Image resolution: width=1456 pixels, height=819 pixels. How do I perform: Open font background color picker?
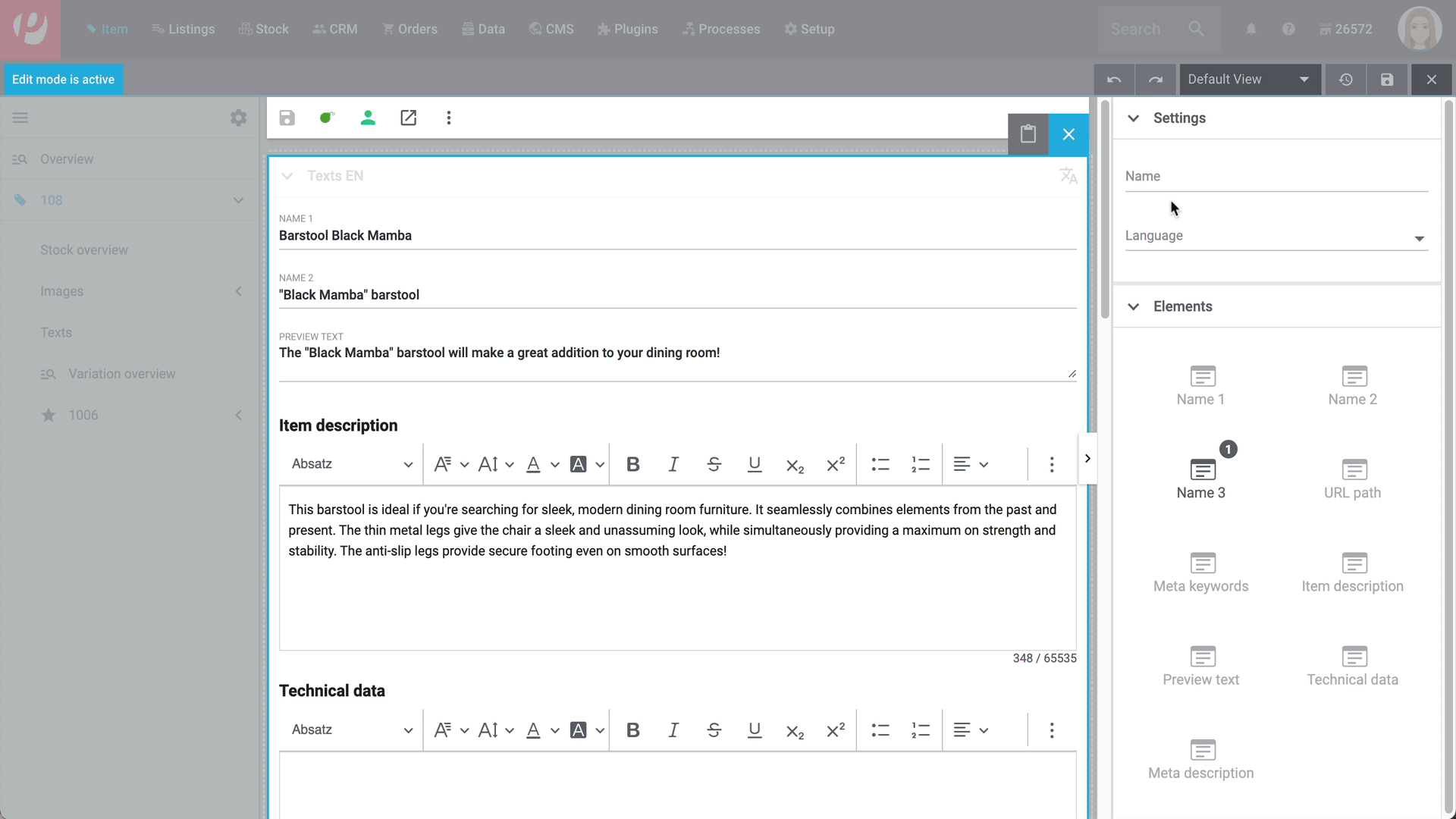pos(579,464)
